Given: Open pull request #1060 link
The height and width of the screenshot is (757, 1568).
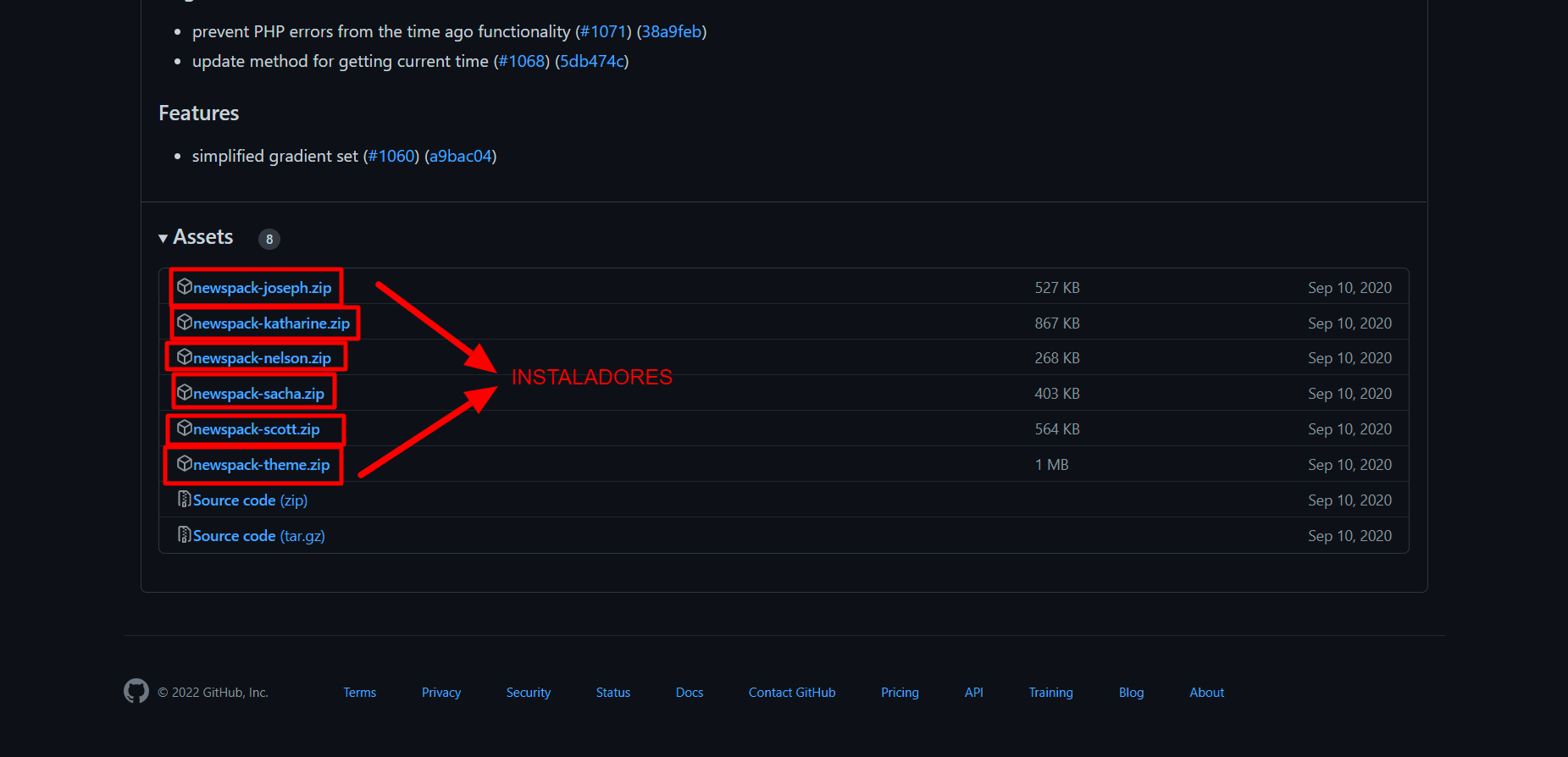Looking at the screenshot, I should [391, 156].
